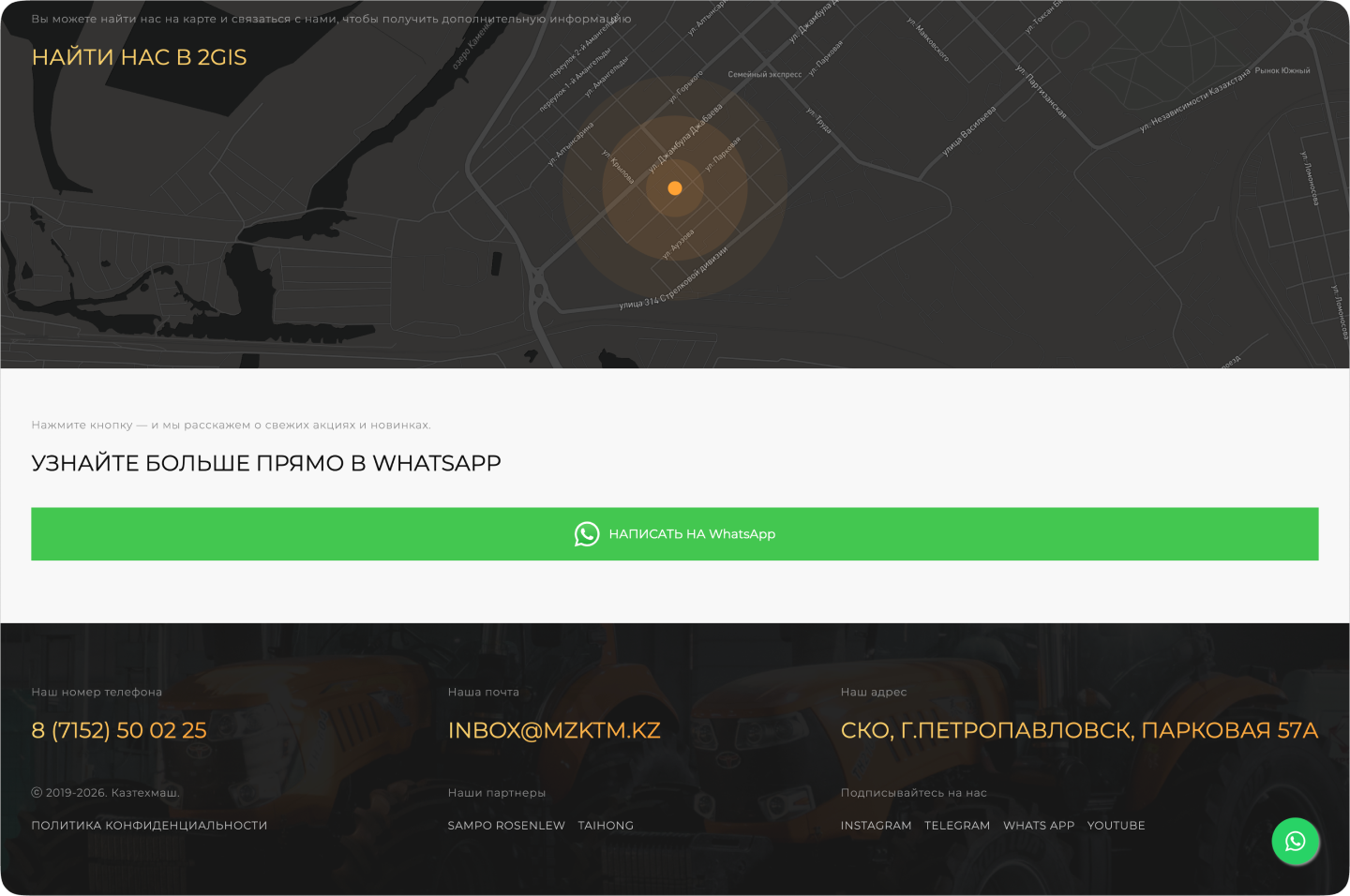Open ПОЛИТИКА КОНФИДЕНЦИАЛЬНОСТИ page
Image resolution: width=1350 pixels, height=896 pixels.
point(149,825)
